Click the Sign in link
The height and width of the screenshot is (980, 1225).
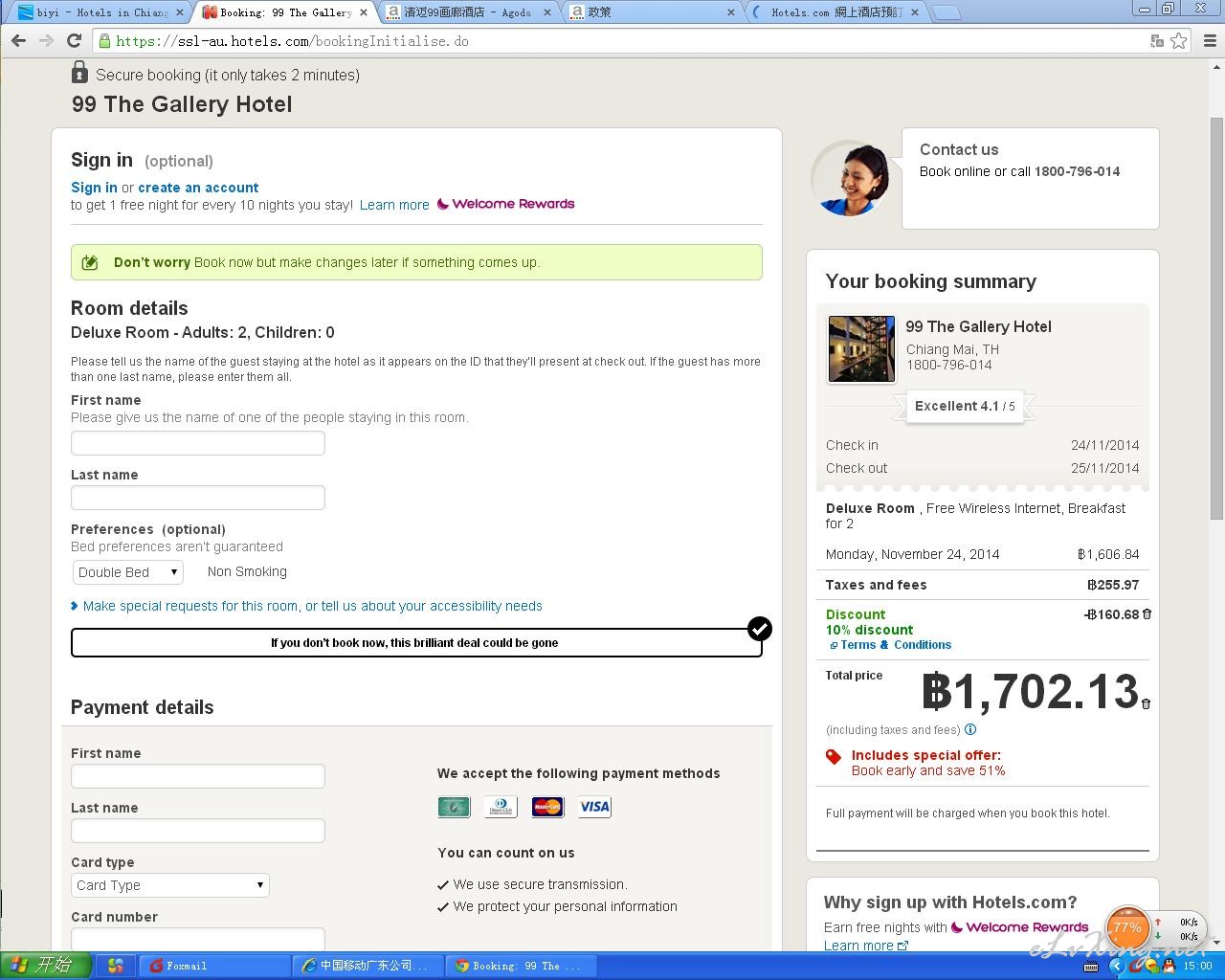click(x=94, y=188)
